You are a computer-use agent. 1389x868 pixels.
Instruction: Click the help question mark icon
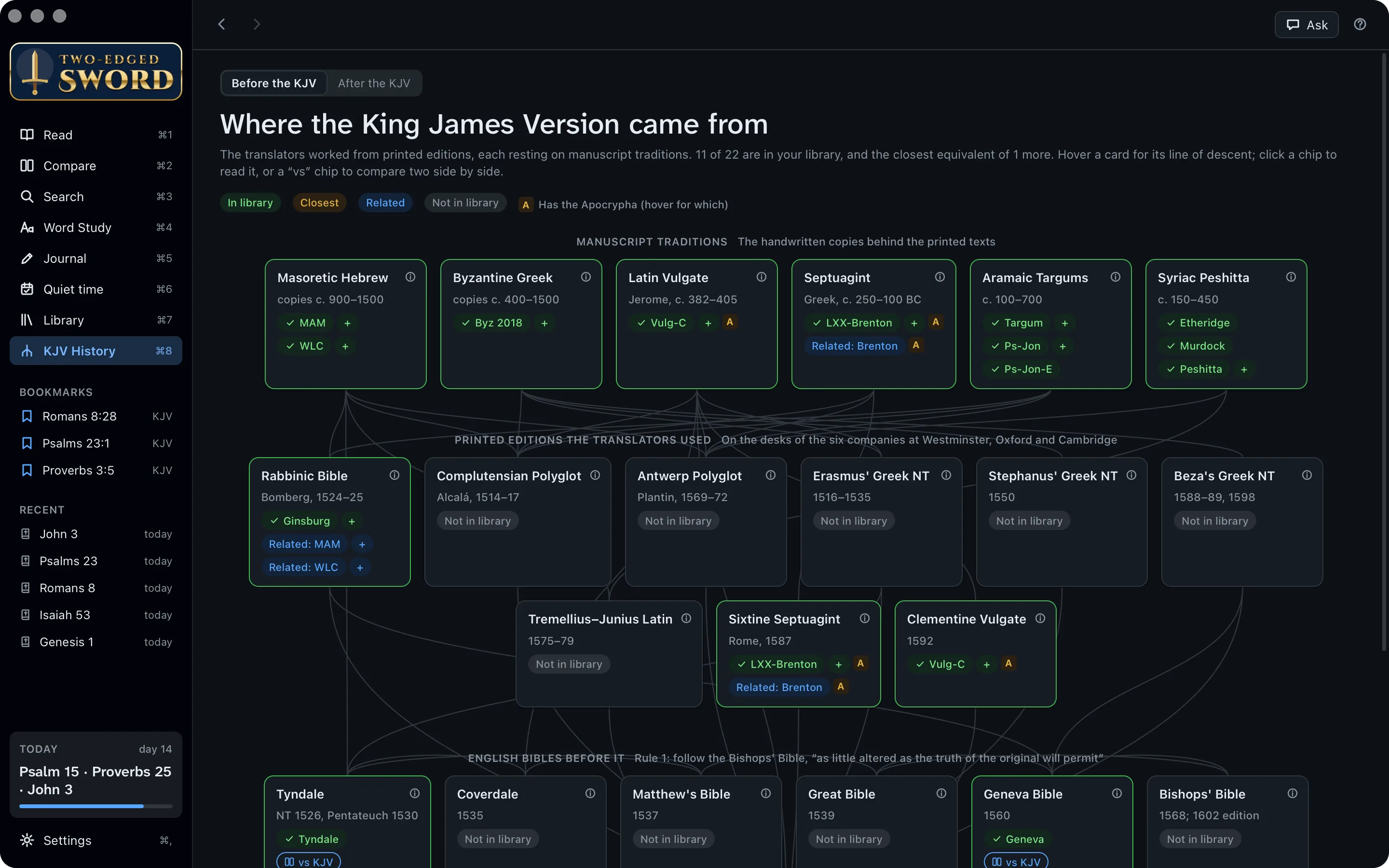[x=1360, y=24]
